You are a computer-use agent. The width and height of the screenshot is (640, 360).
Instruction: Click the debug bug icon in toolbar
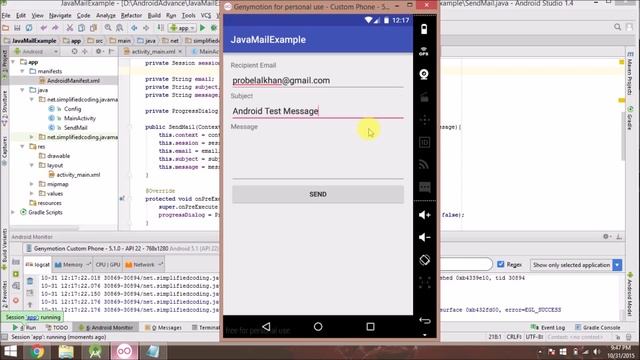(x=213, y=28)
